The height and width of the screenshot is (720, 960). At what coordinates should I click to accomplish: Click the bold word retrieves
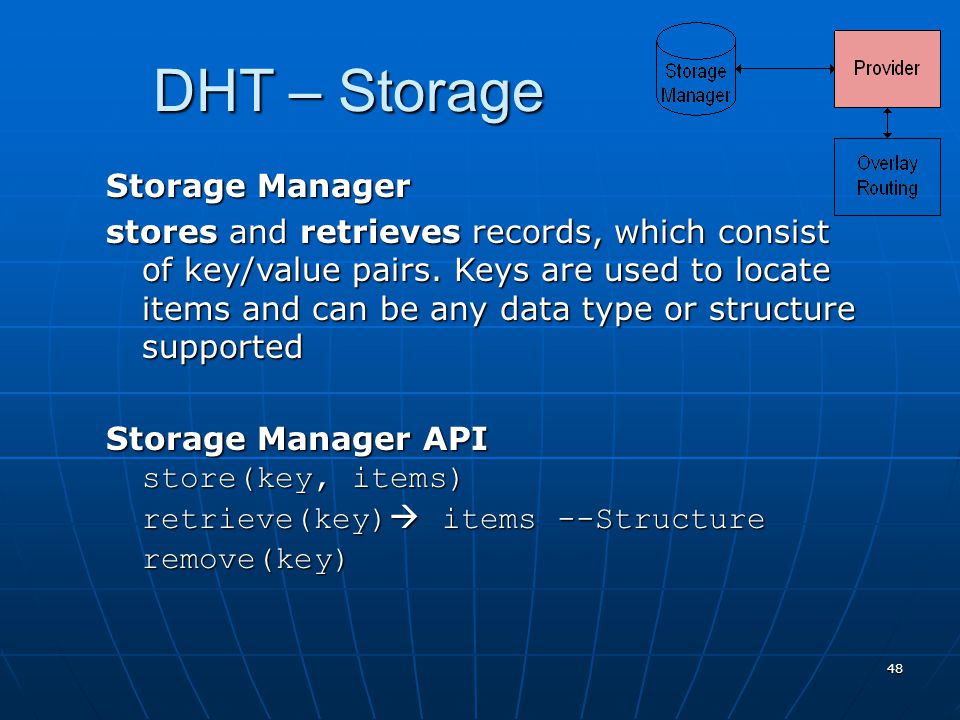tap(380, 233)
